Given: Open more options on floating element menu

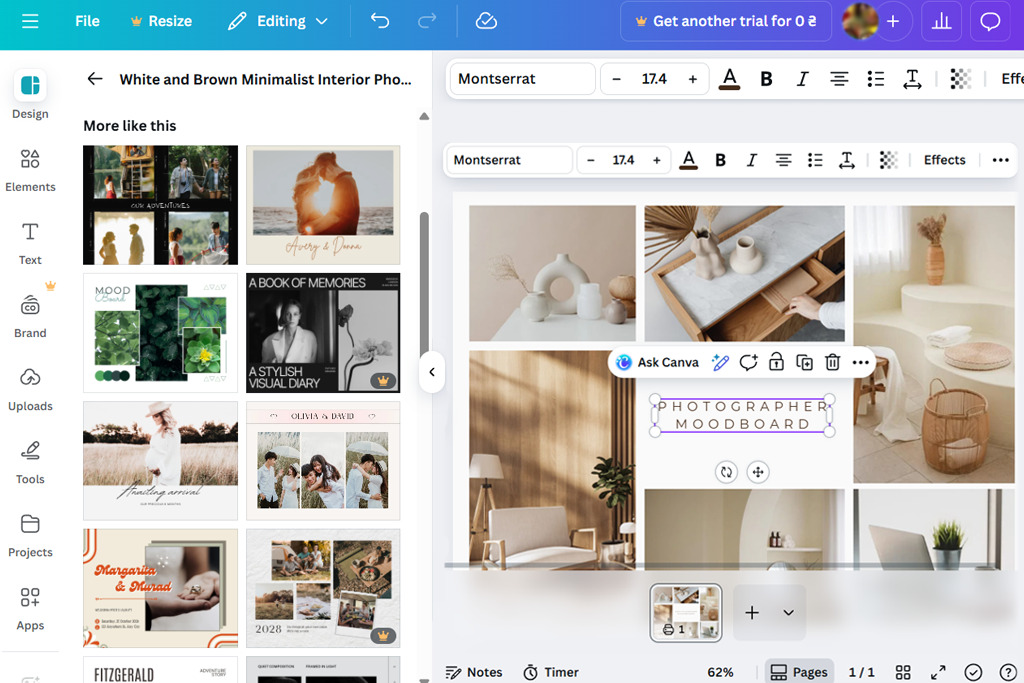Looking at the screenshot, I should [861, 362].
